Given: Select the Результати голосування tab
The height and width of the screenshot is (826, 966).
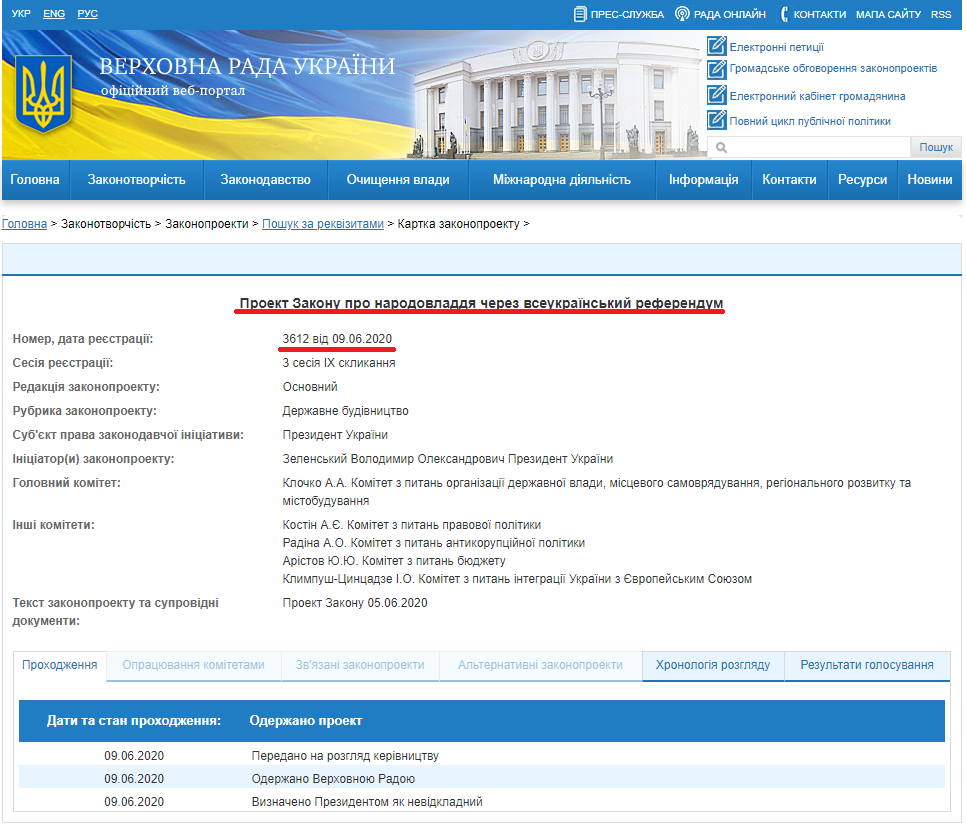Looking at the screenshot, I should [867, 665].
